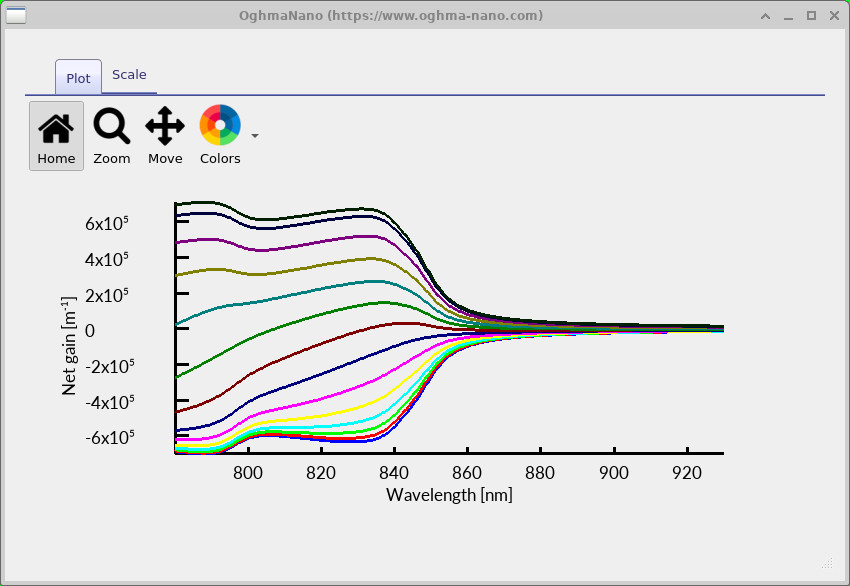Click the -6x10^5 y-axis tick label
The height and width of the screenshot is (586, 850).
click(x=110, y=437)
